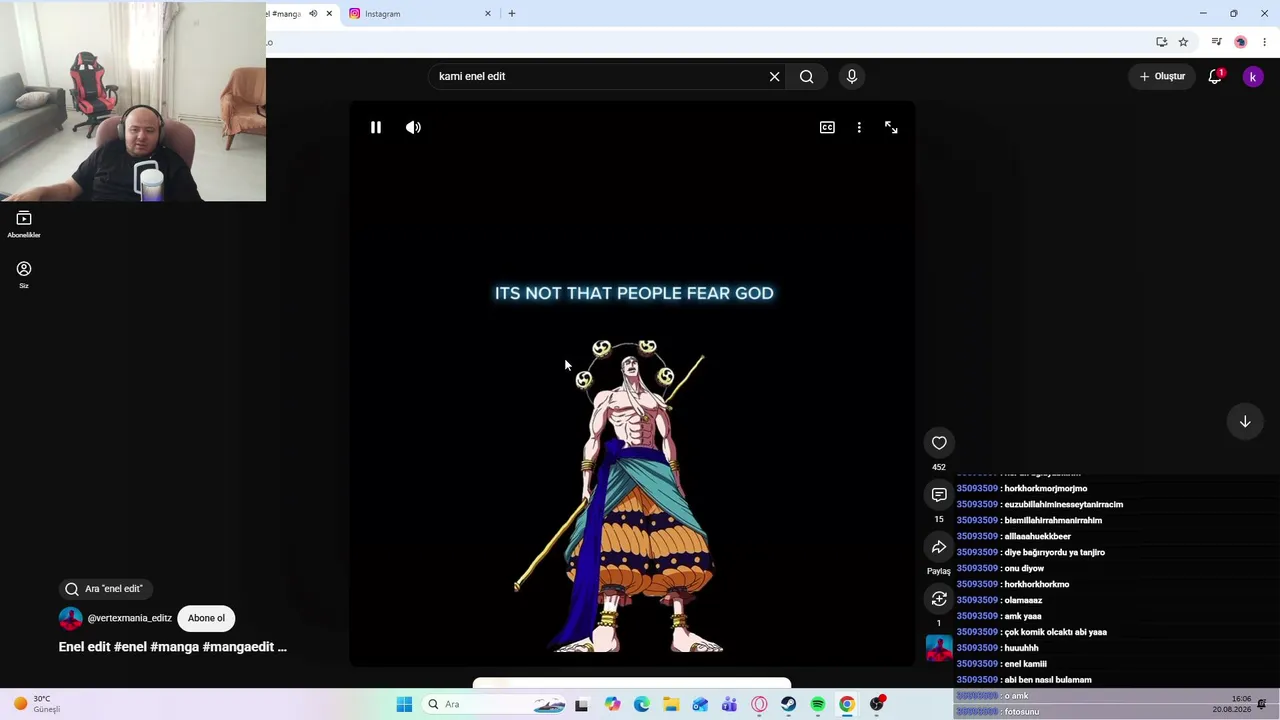The height and width of the screenshot is (720, 1280).
Task: Open the Chrome three-dot menu
Action: pos(1264,42)
